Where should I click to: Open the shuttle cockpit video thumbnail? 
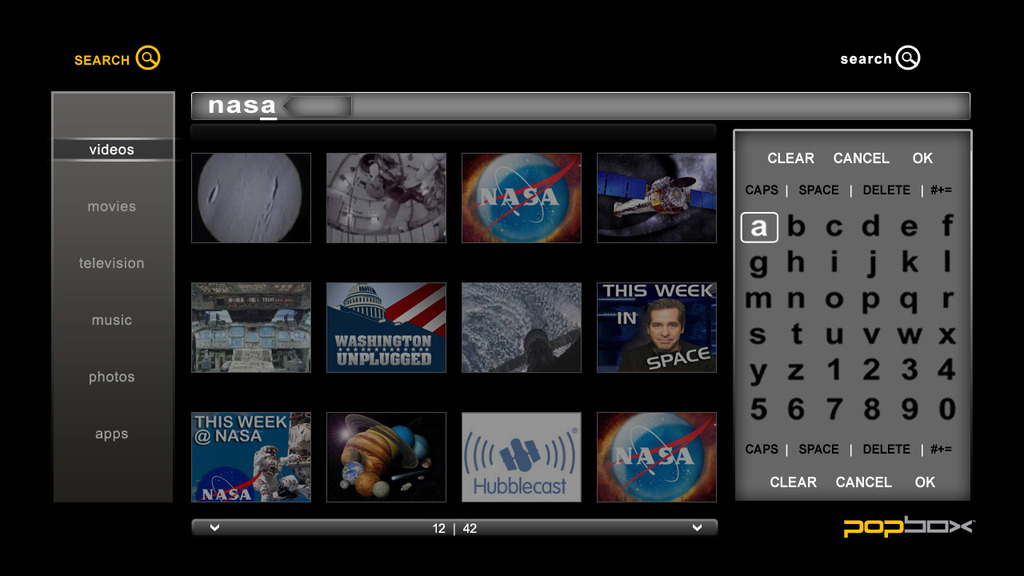[251, 327]
